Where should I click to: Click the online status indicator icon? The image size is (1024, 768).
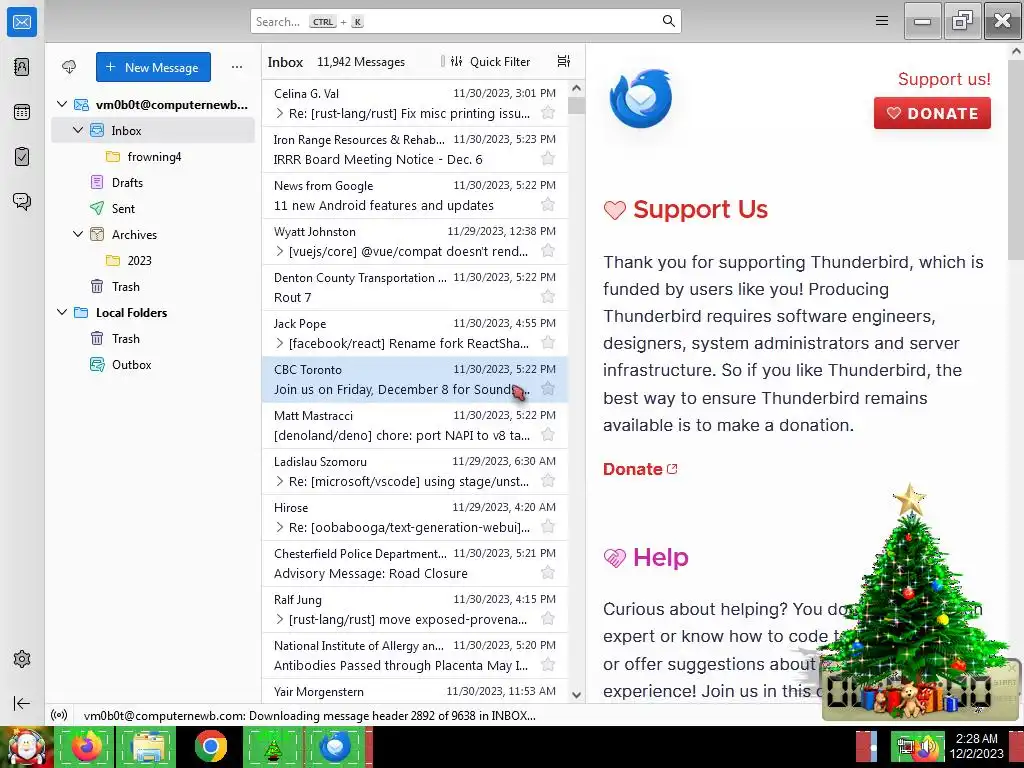point(59,715)
